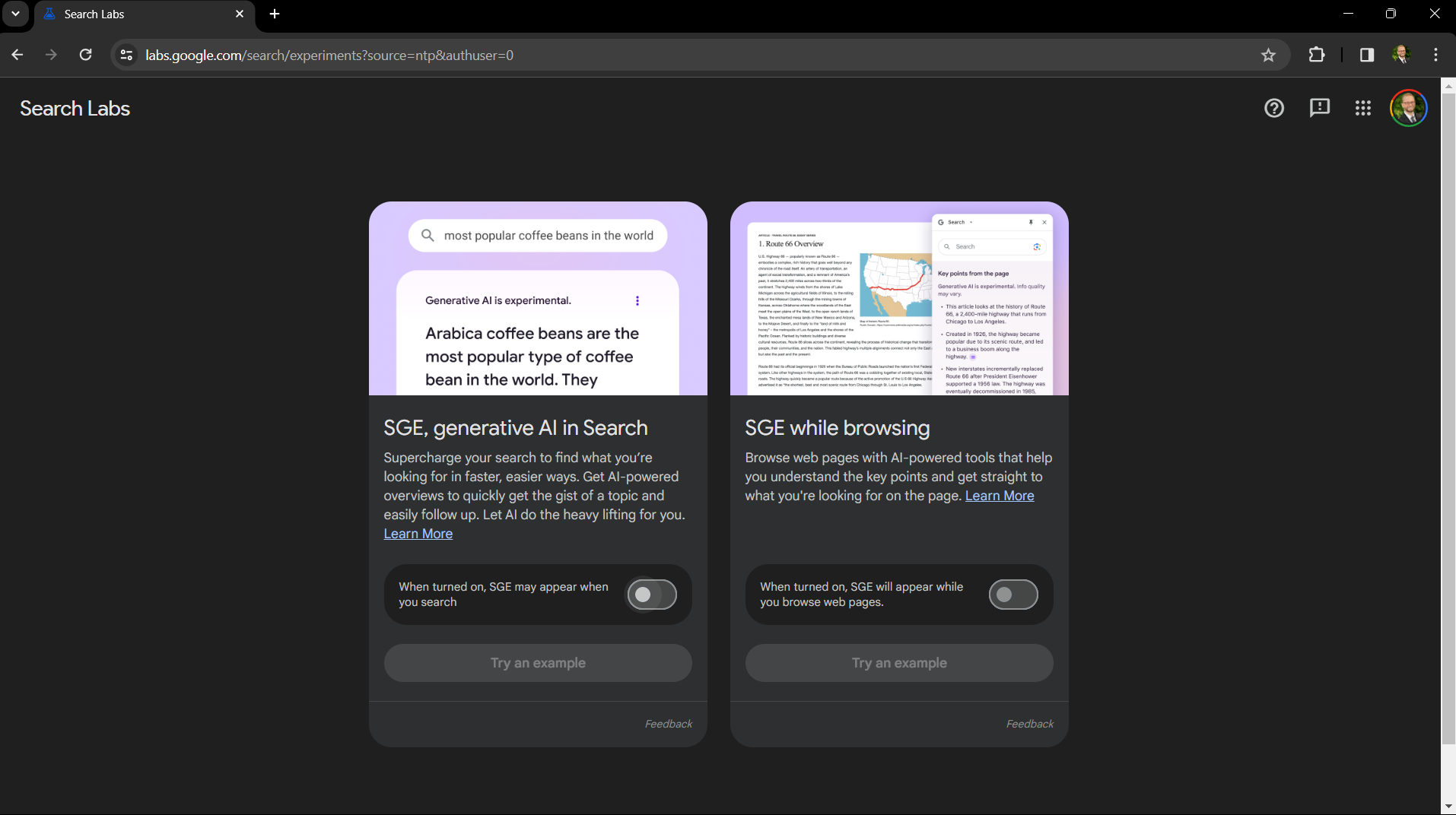
Task: Click Feedback on SGE in Search card
Action: 669,724
